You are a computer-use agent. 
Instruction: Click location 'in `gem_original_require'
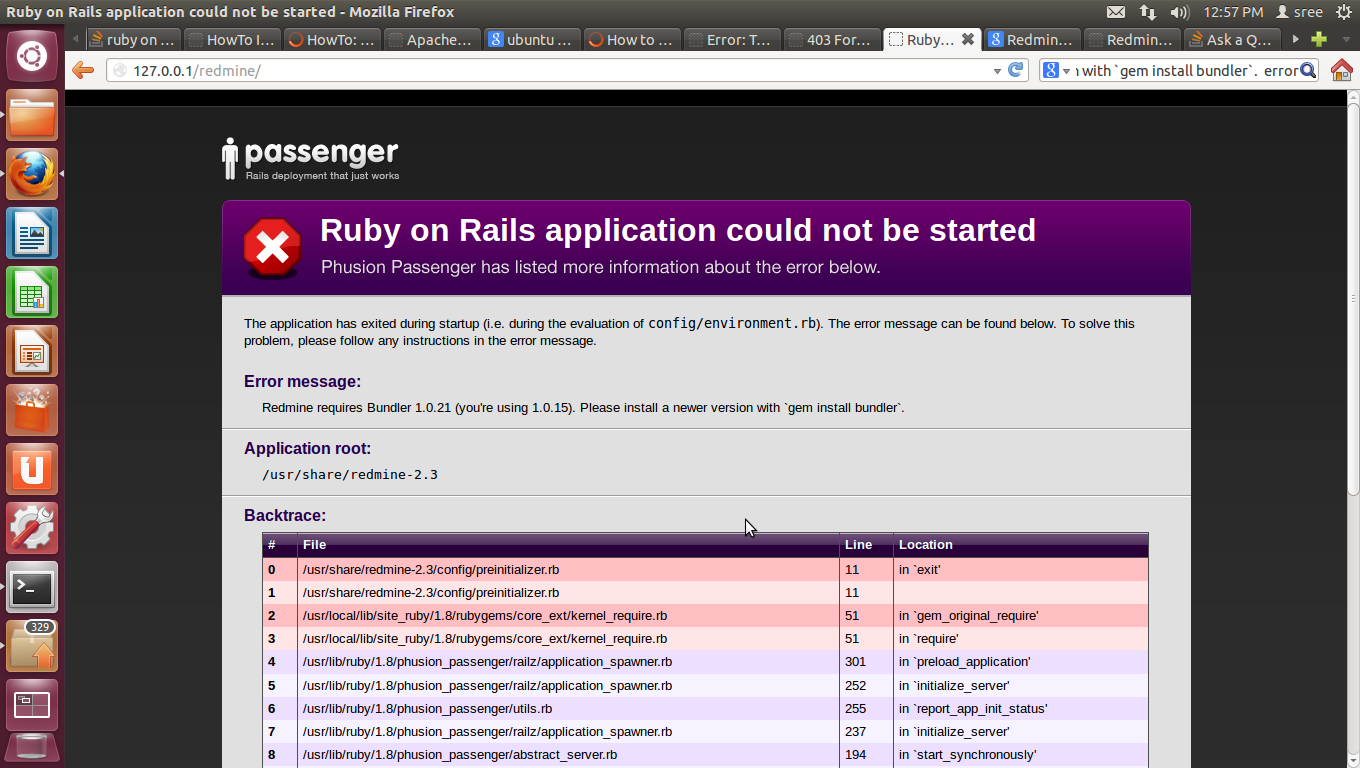[x=968, y=616]
